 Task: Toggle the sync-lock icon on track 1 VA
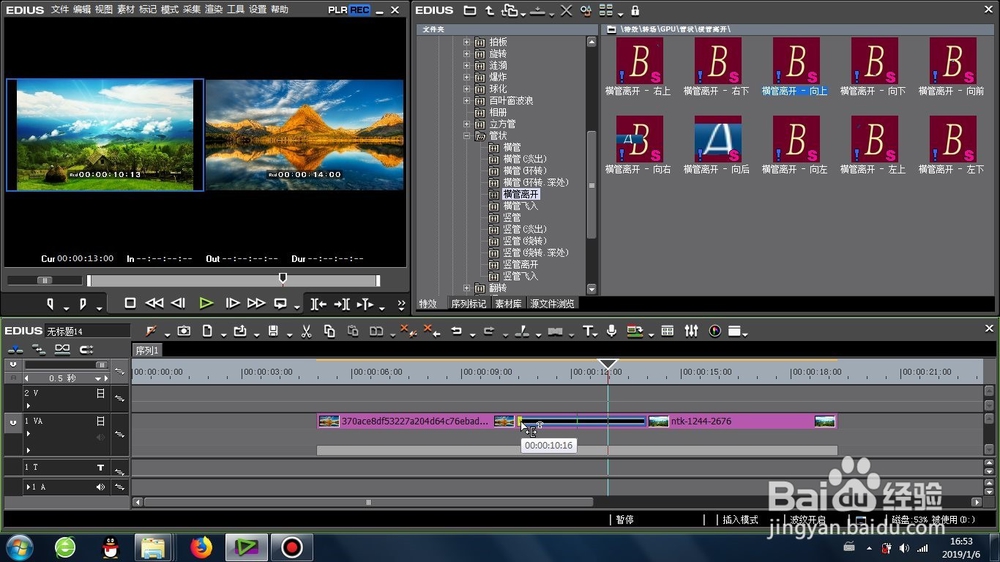point(119,434)
